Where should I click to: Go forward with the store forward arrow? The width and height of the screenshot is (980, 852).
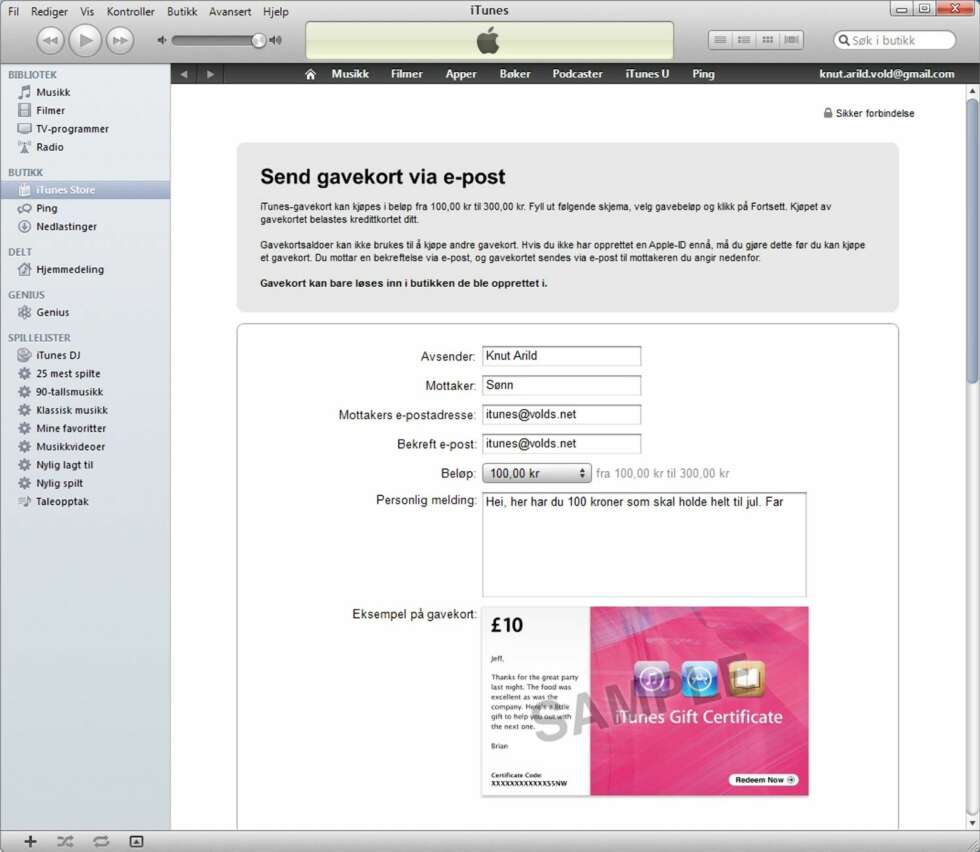(211, 74)
